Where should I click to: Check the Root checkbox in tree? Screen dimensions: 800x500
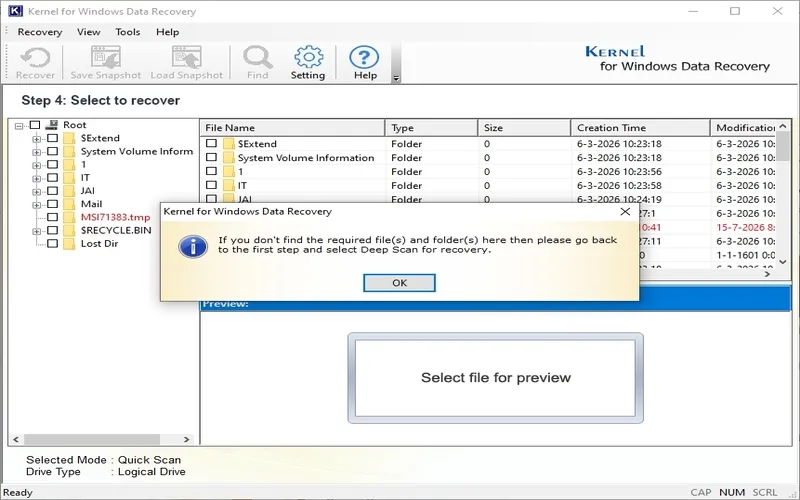(x=35, y=125)
